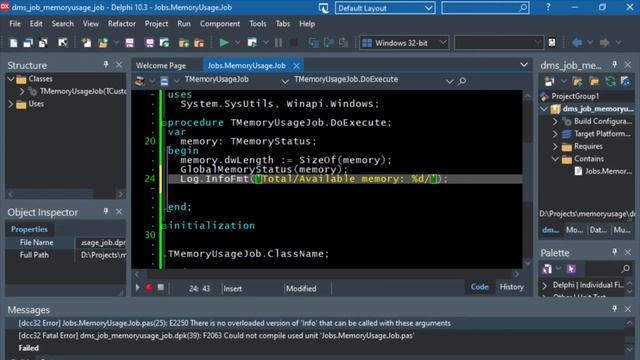Run the project with green Run arrow
Screen dimensions: 640x360
(x=224, y=42)
